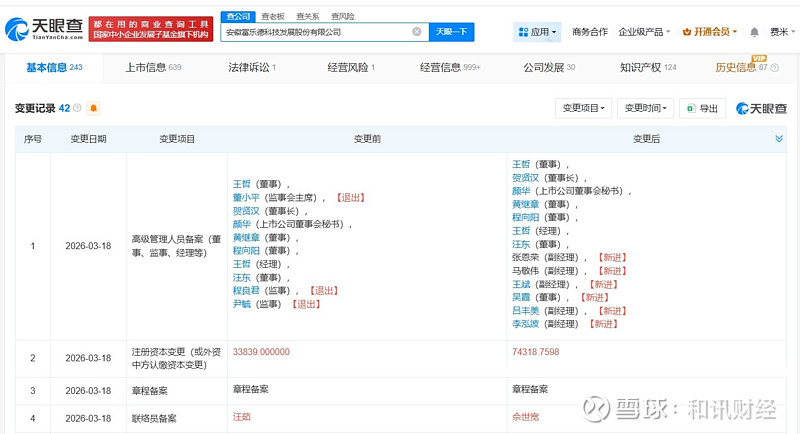Open 董小平 (监事会主席) profile link
Screen dimensions: 800x434
click(x=246, y=197)
